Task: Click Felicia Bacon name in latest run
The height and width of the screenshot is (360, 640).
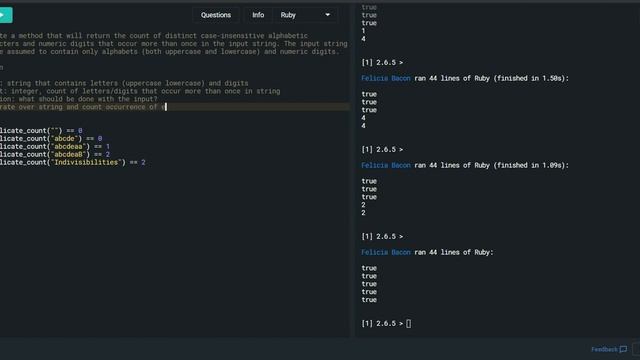Action: point(386,252)
